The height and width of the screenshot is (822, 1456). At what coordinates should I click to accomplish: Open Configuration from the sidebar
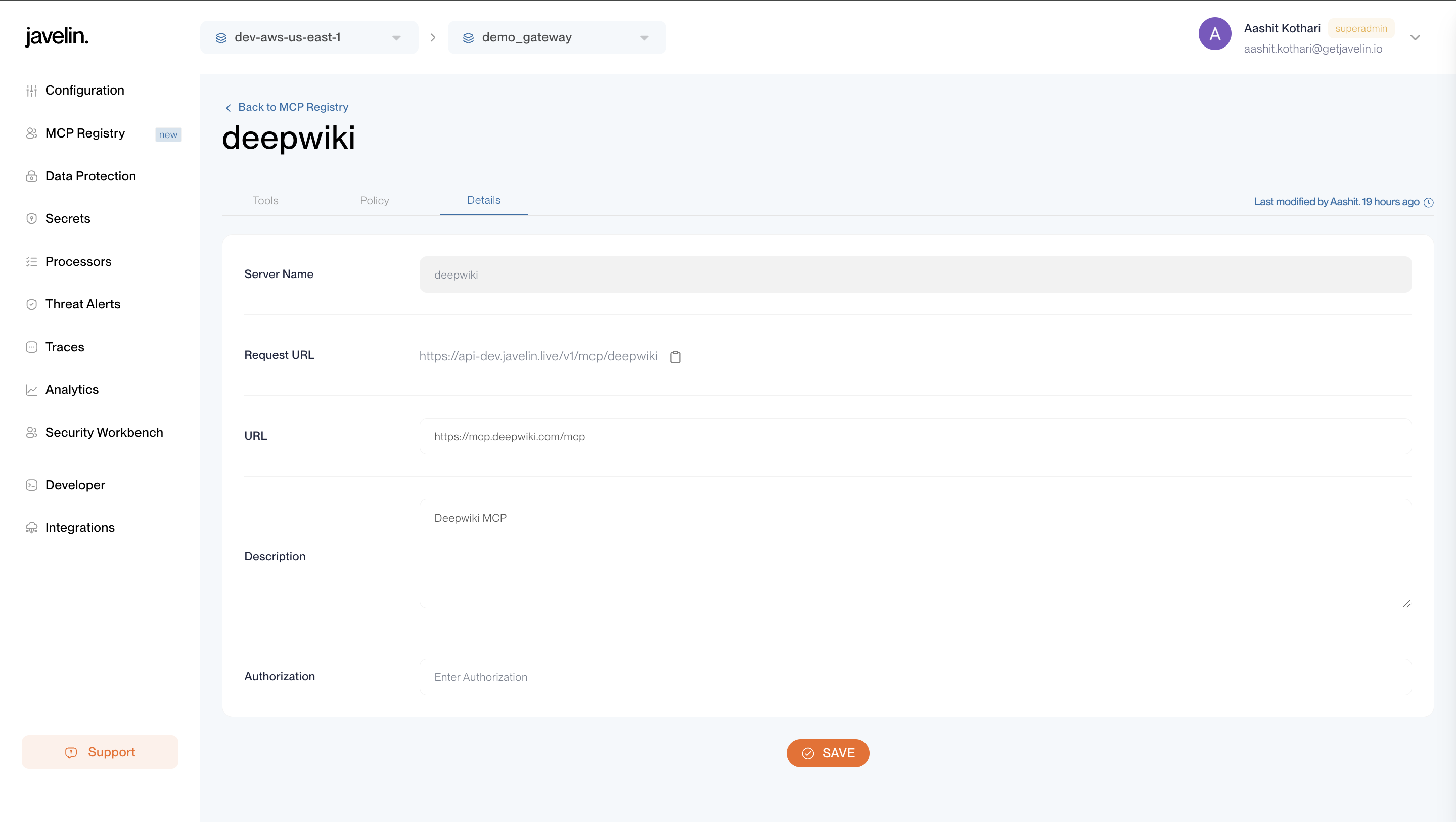85,90
